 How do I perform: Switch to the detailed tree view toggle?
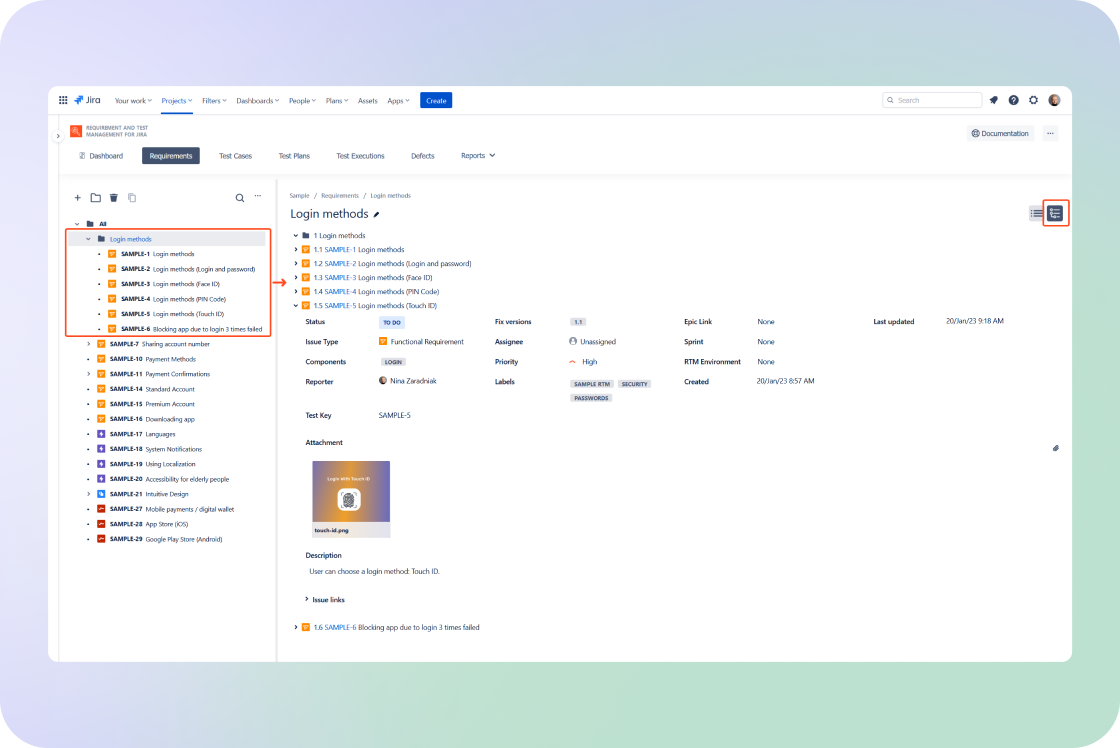tap(1055, 213)
